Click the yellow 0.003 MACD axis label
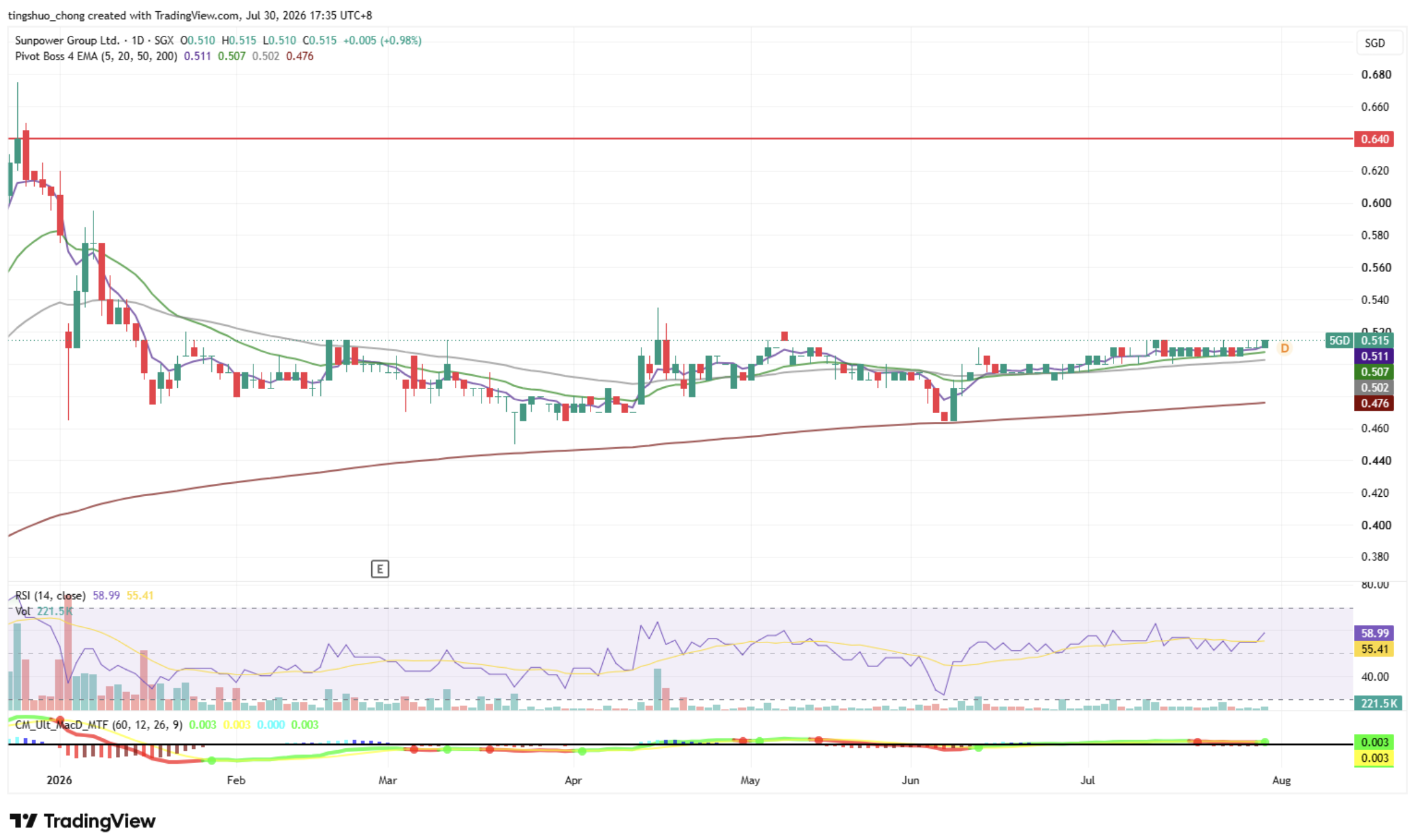 click(x=1374, y=758)
